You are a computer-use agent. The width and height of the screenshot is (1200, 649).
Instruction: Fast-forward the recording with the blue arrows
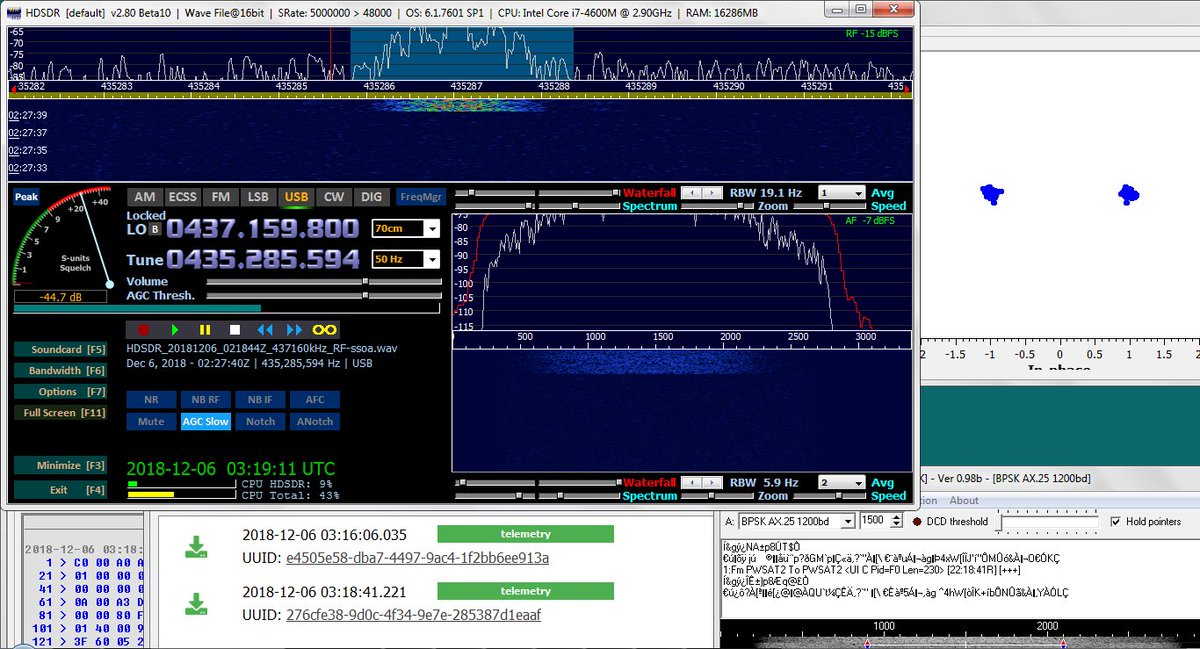(294, 329)
